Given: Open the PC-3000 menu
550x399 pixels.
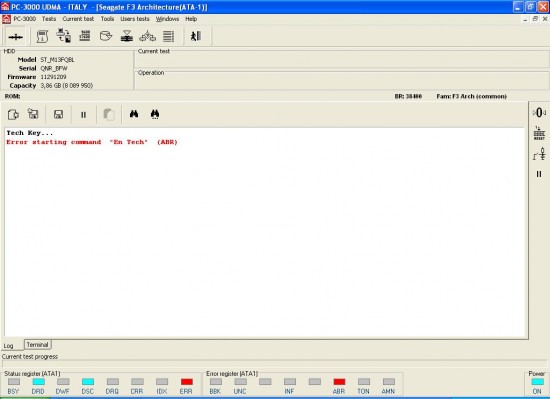Looking at the screenshot, I should [25, 19].
